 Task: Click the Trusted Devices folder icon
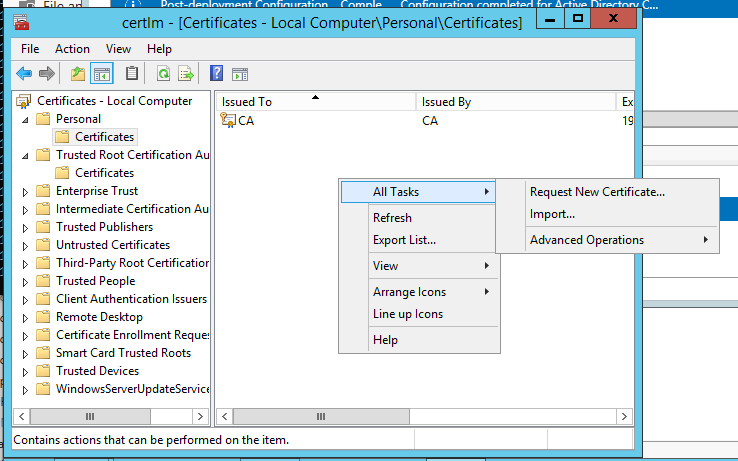[x=43, y=371]
